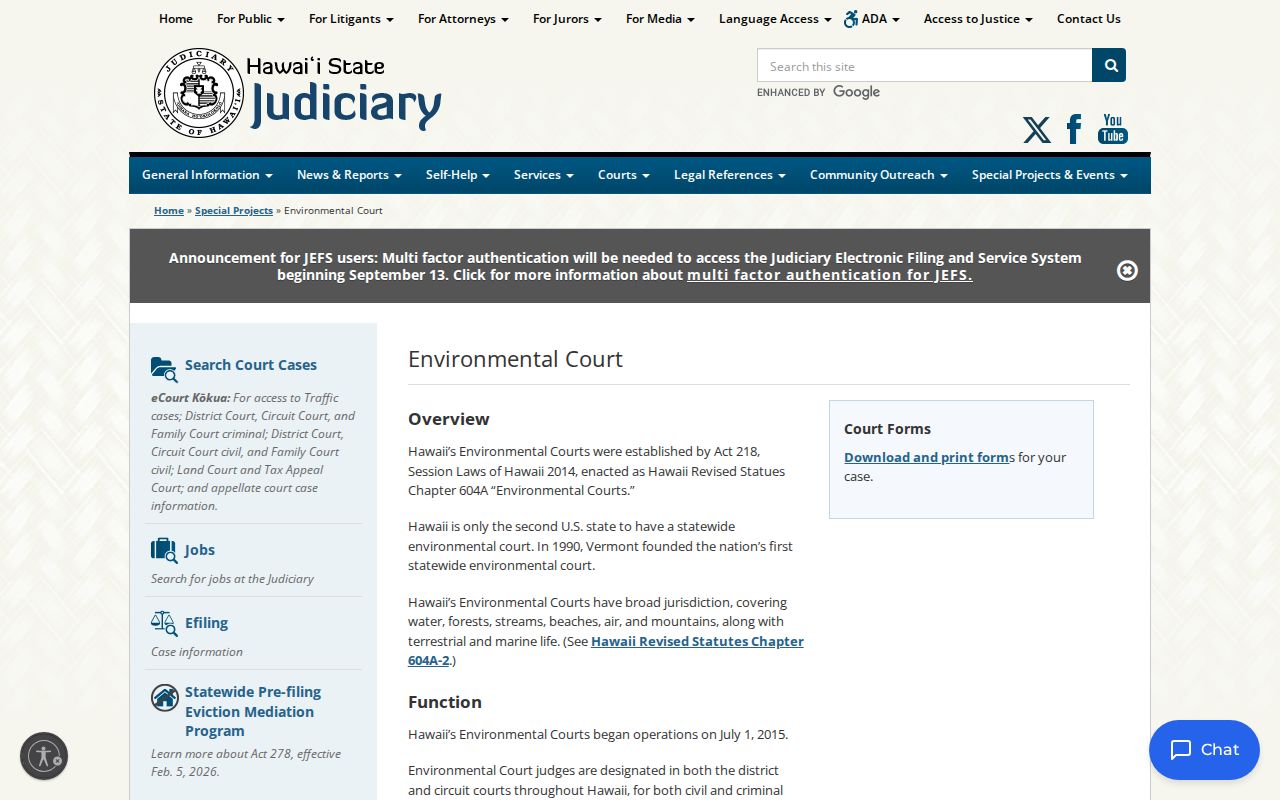This screenshot has width=1280, height=800.
Task: Open the Chat widget
Action: [1204, 750]
